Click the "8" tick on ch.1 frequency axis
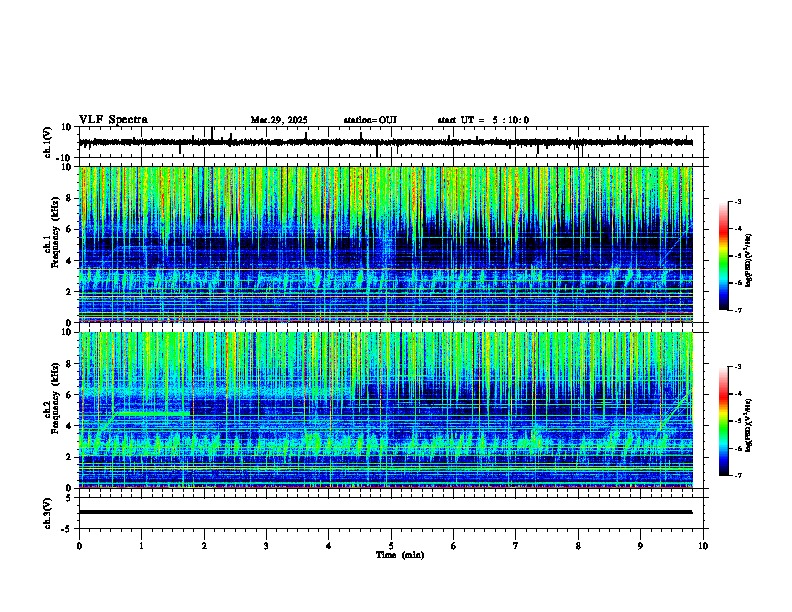This screenshot has width=792, height=612. [x=70, y=198]
